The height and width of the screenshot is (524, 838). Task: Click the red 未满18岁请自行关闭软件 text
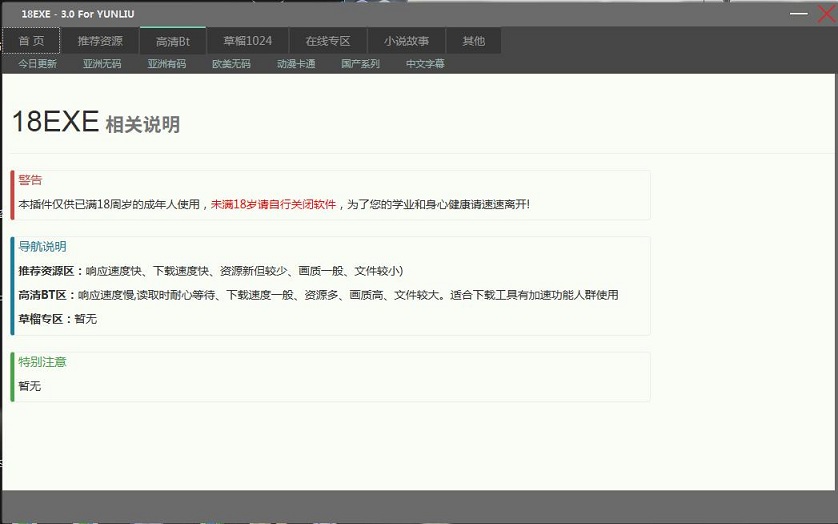[273, 204]
